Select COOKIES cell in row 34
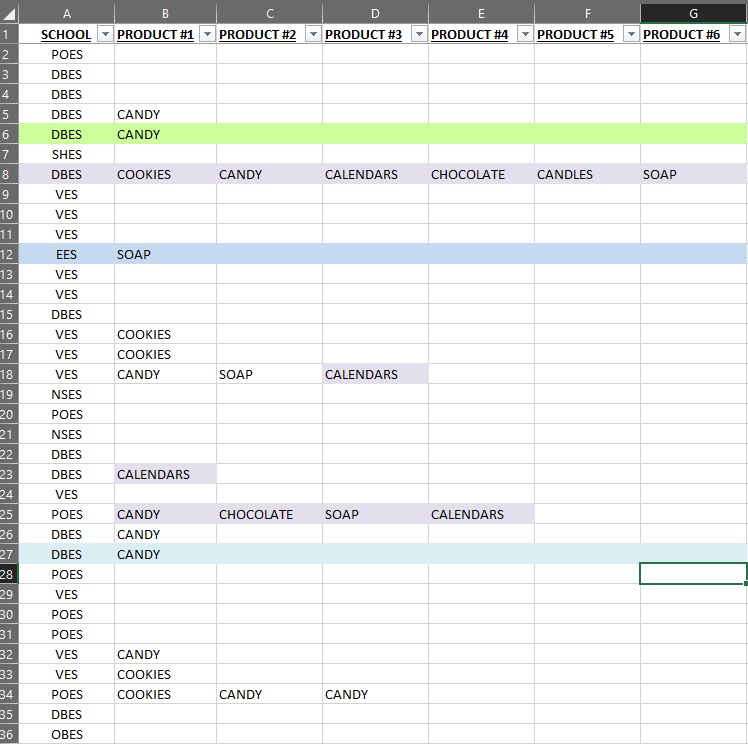 pos(165,694)
